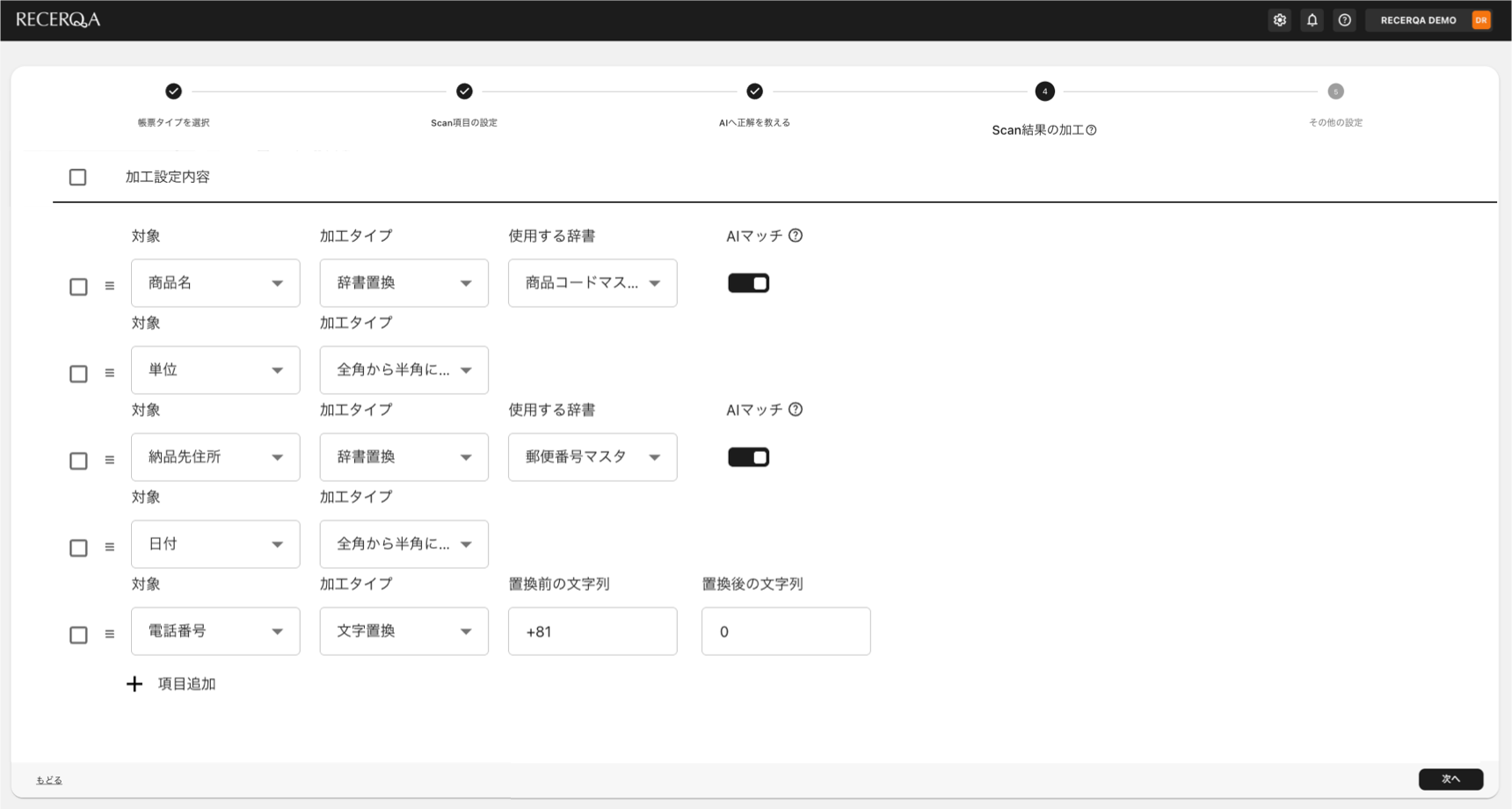
Task: Click the completed step icon AIへ正解を教える
Action: click(754, 91)
